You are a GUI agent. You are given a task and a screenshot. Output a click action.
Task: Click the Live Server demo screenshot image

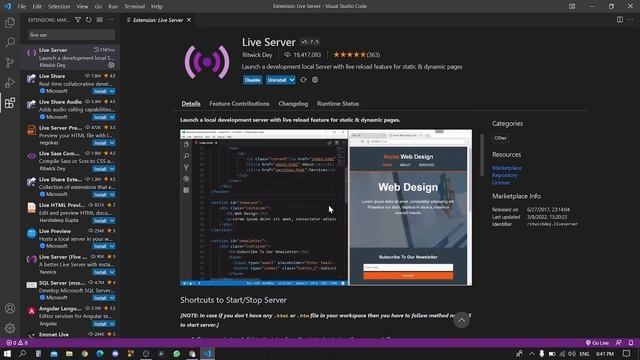(326, 208)
